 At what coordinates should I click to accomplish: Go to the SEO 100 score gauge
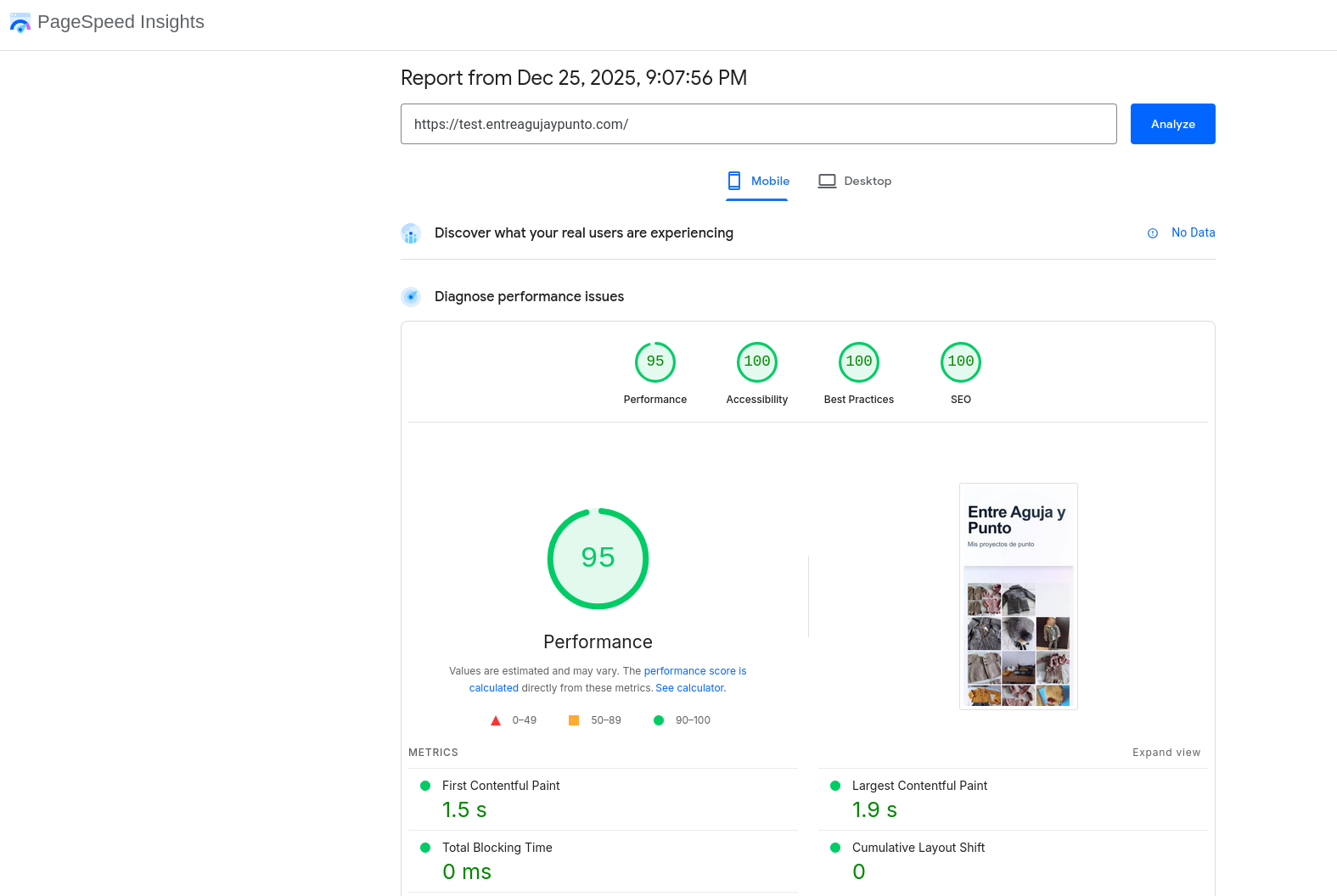961,363
